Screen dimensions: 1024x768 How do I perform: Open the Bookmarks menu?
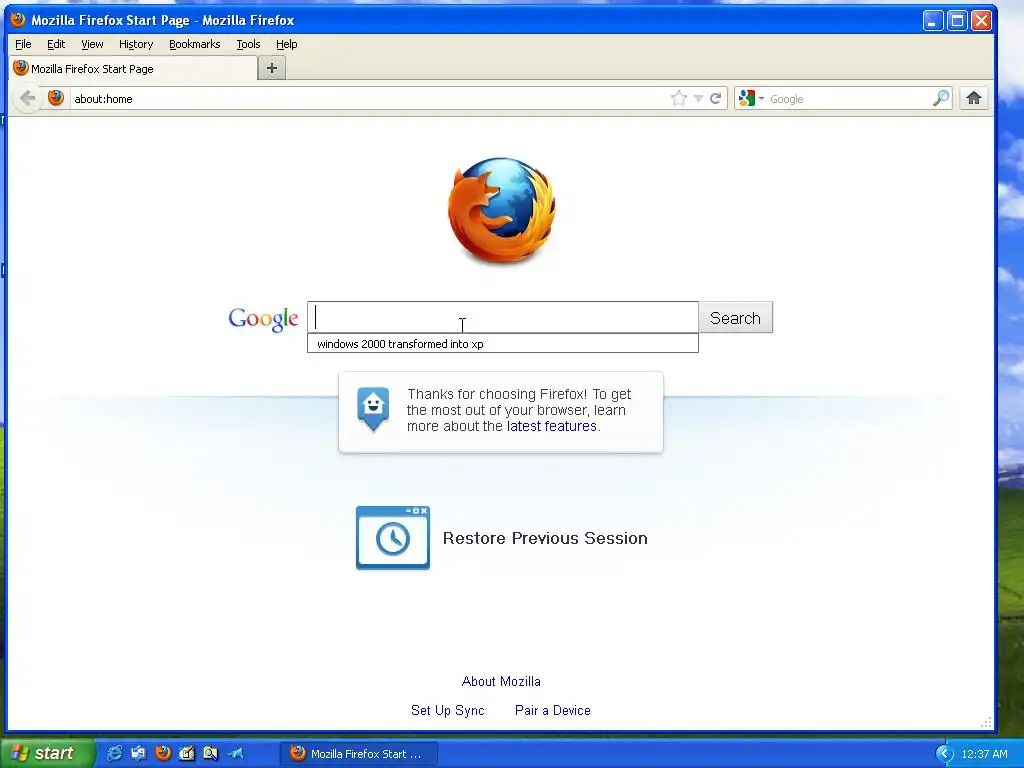click(x=195, y=44)
